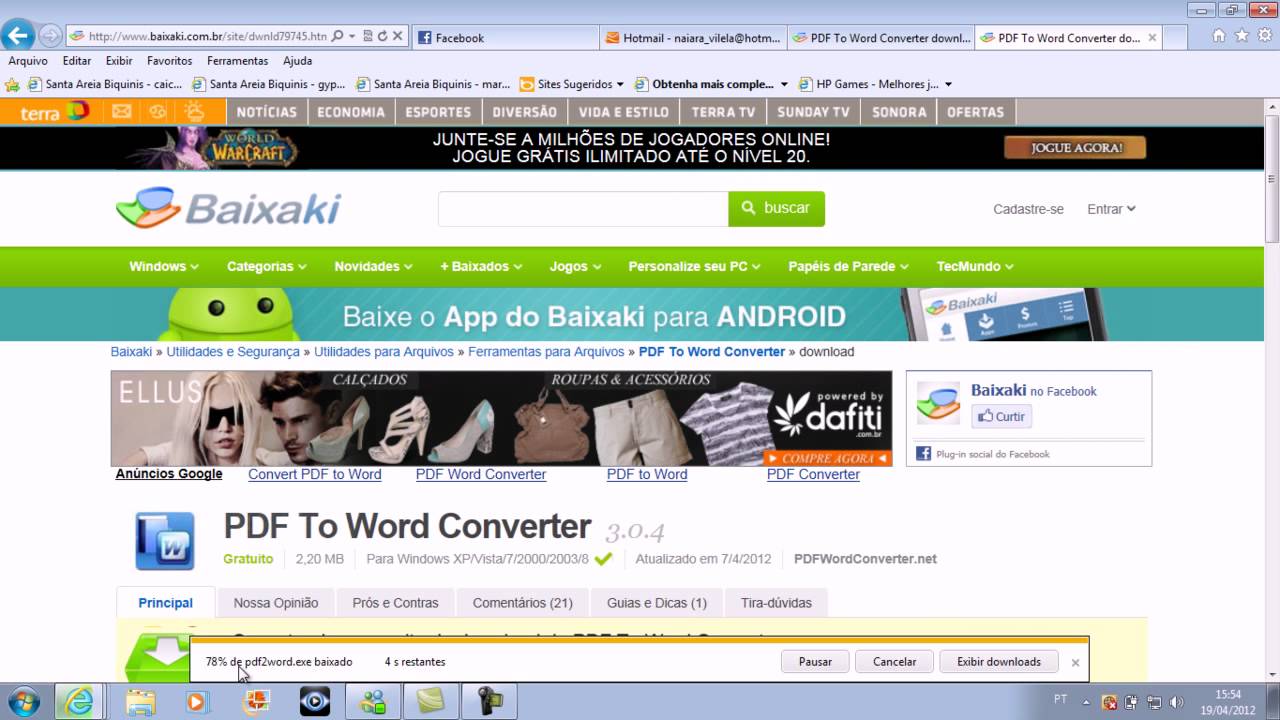
Task: Open the Arquivo menu
Action: click(x=28, y=61)
